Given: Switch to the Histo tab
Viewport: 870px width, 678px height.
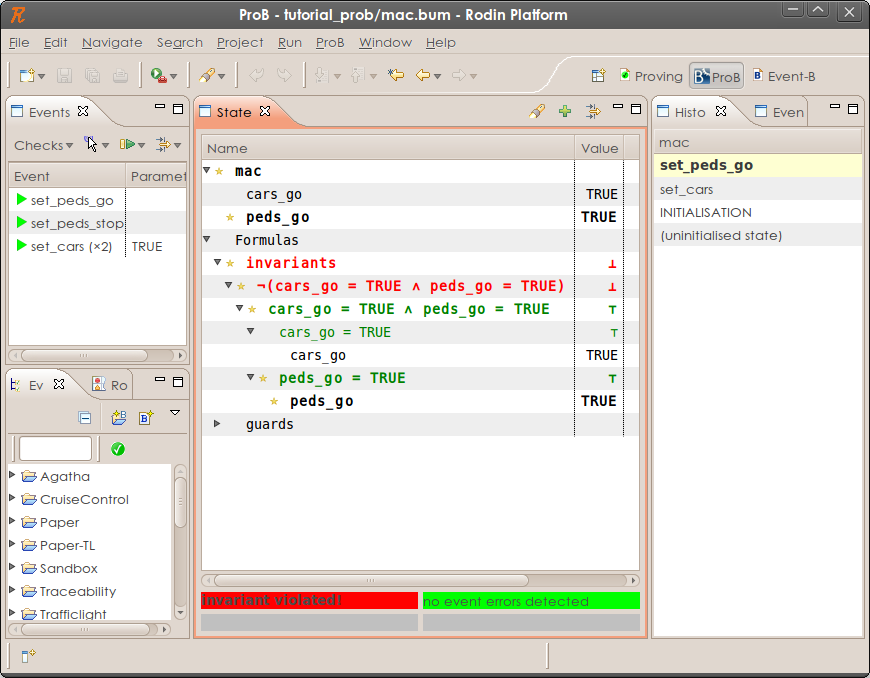Looking at the screenshot, I should [688, 111].
